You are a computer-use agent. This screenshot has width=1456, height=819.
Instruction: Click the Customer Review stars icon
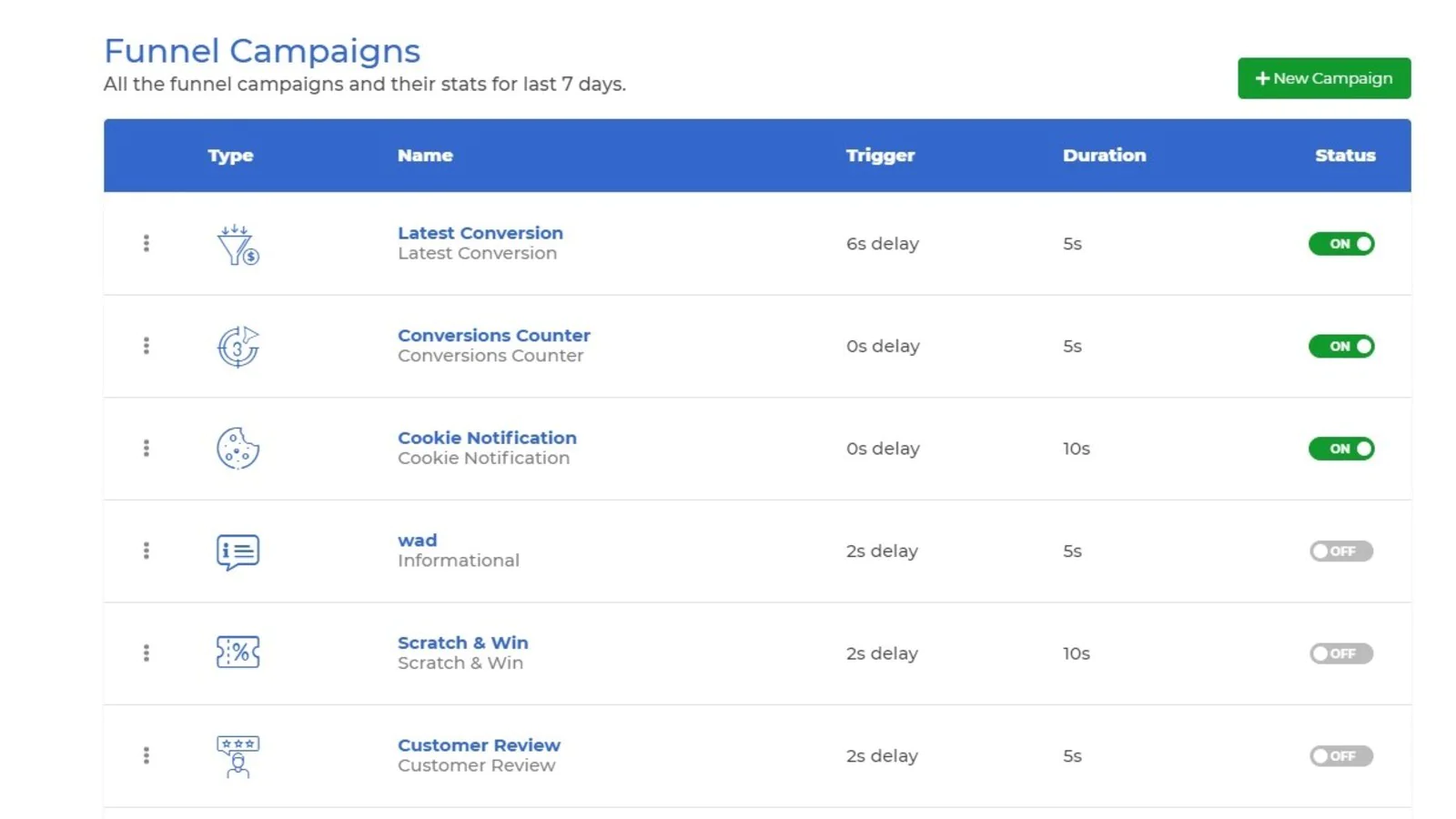pyautogui.click(x=238, y=756)
